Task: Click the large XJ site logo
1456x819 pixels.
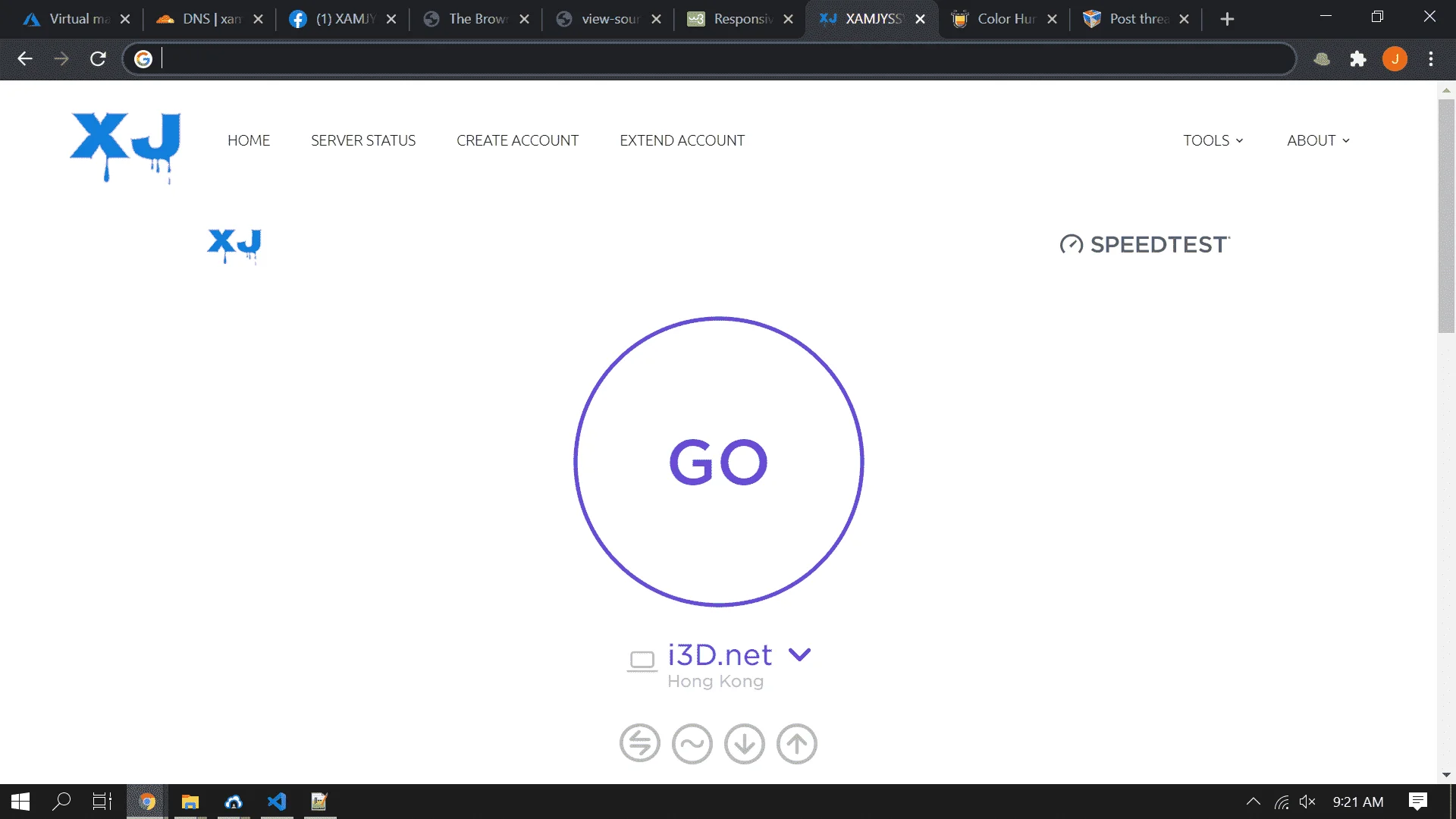Action: click(x=125, y=147)
